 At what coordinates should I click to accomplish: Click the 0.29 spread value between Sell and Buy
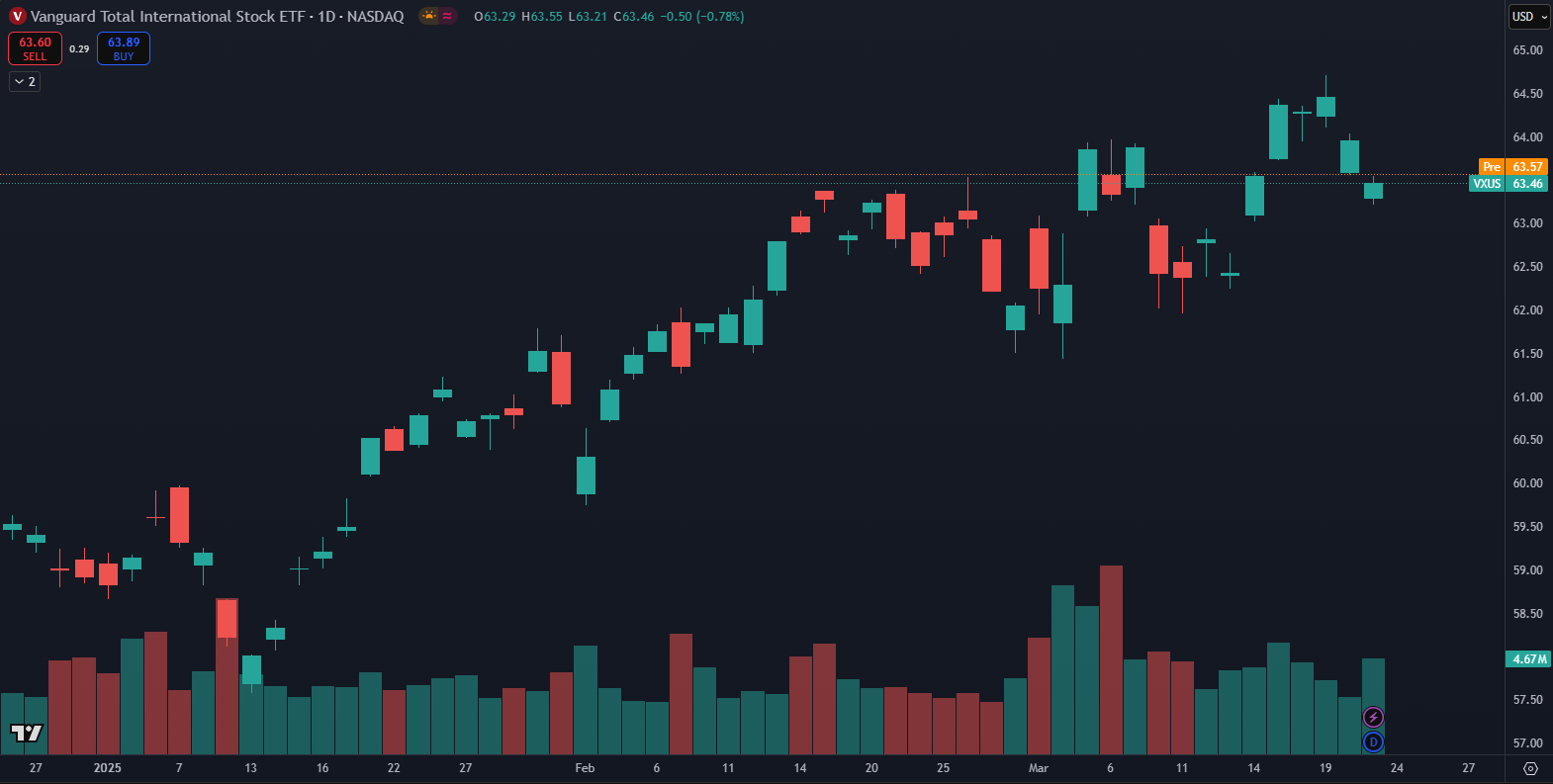coord(79,48)
